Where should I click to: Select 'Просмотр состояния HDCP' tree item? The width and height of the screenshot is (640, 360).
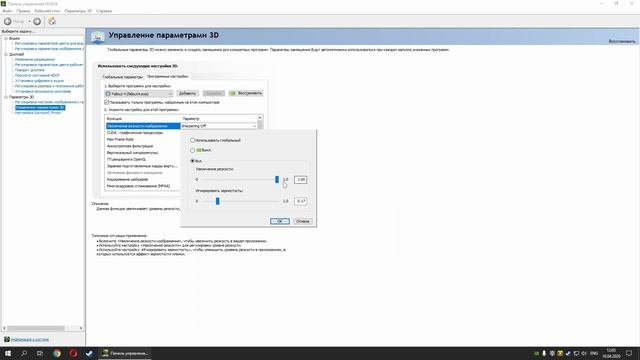pyautogui.click(x=37, y=76)
